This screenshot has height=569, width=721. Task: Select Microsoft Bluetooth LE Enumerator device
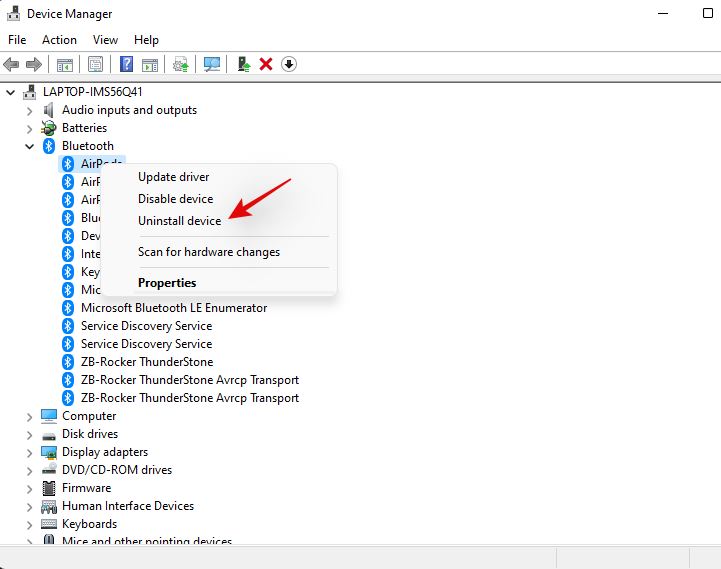pos(173,308)
